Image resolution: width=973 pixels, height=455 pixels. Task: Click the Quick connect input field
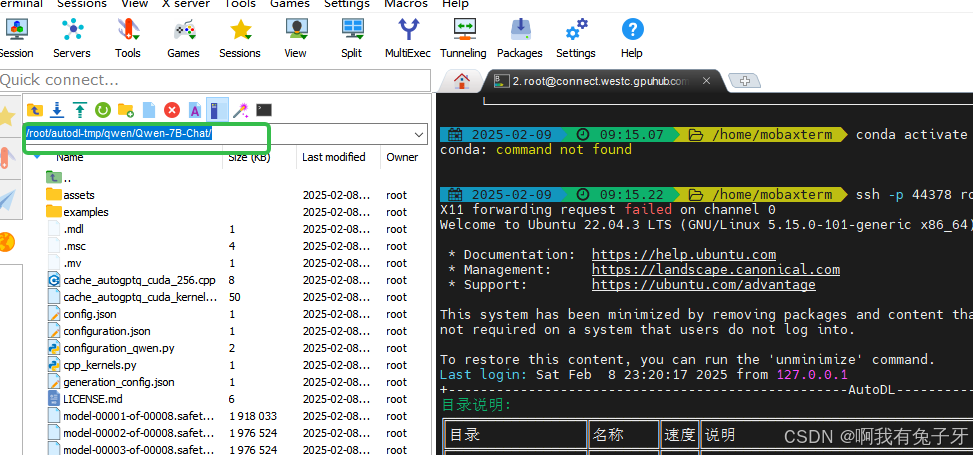point(215,80)
